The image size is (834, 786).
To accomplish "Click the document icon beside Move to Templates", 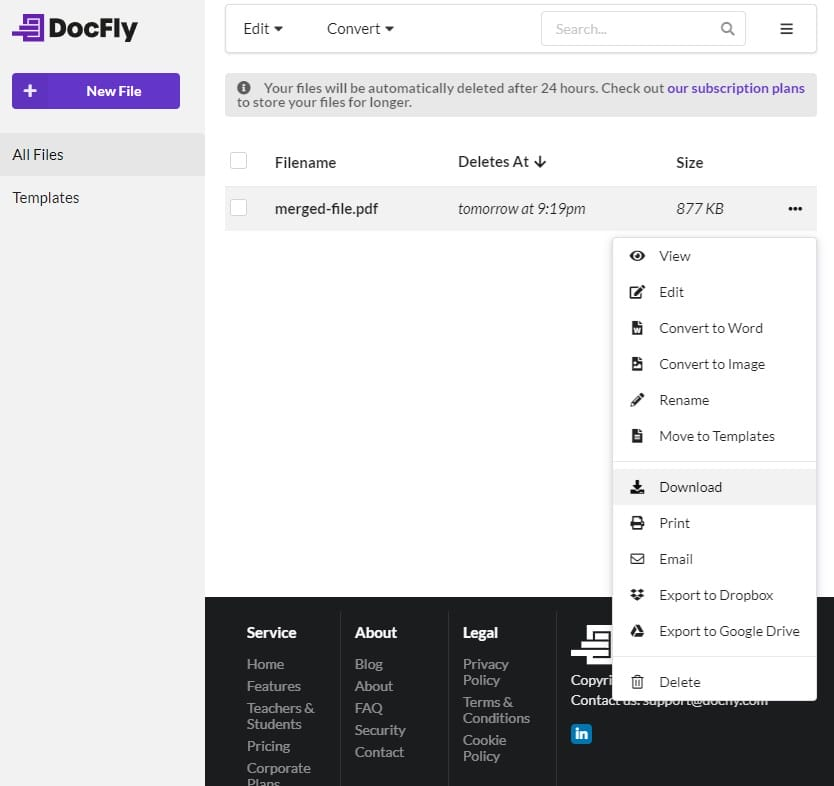I will pyautogui.click(x=637, y=436).
